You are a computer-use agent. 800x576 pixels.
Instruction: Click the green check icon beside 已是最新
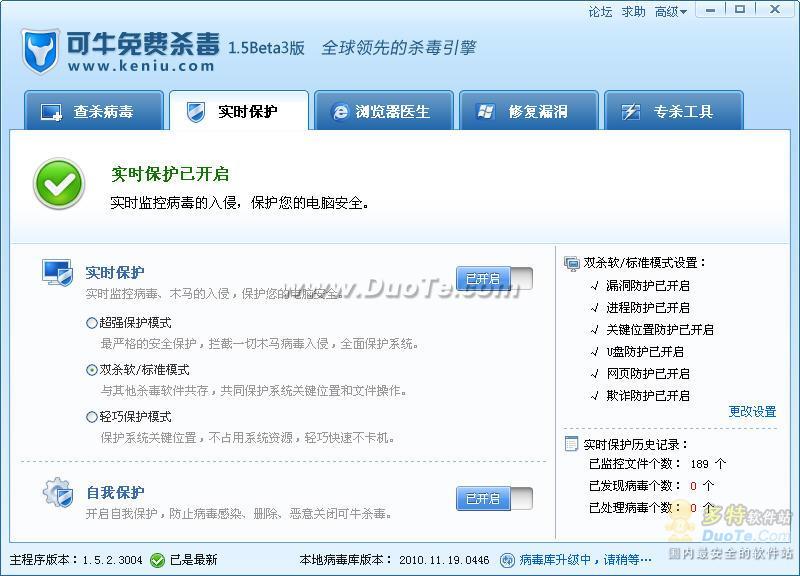click(158, 560)
